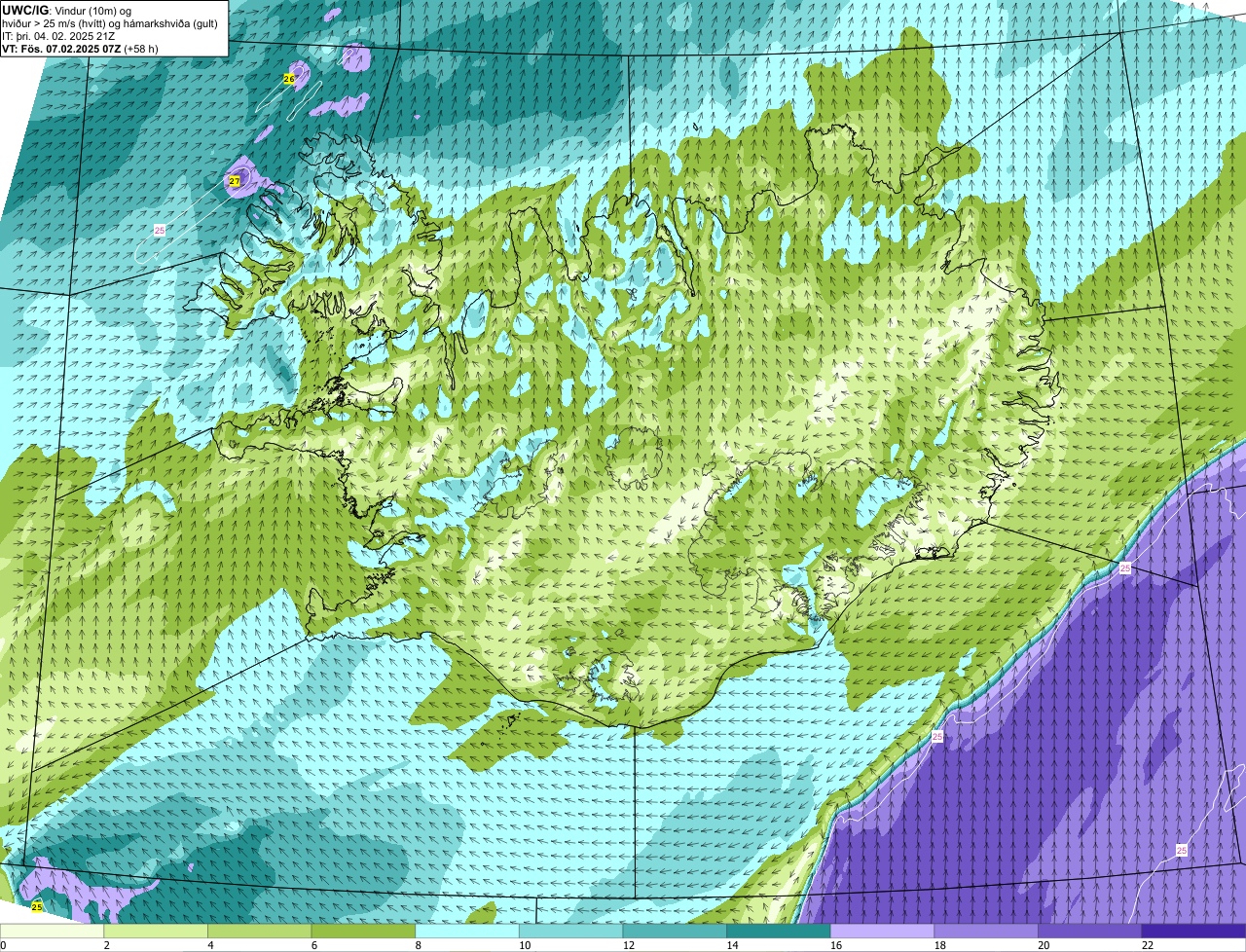Click the 6–8 m/s green legend swatch

click(x=363, y=931)
